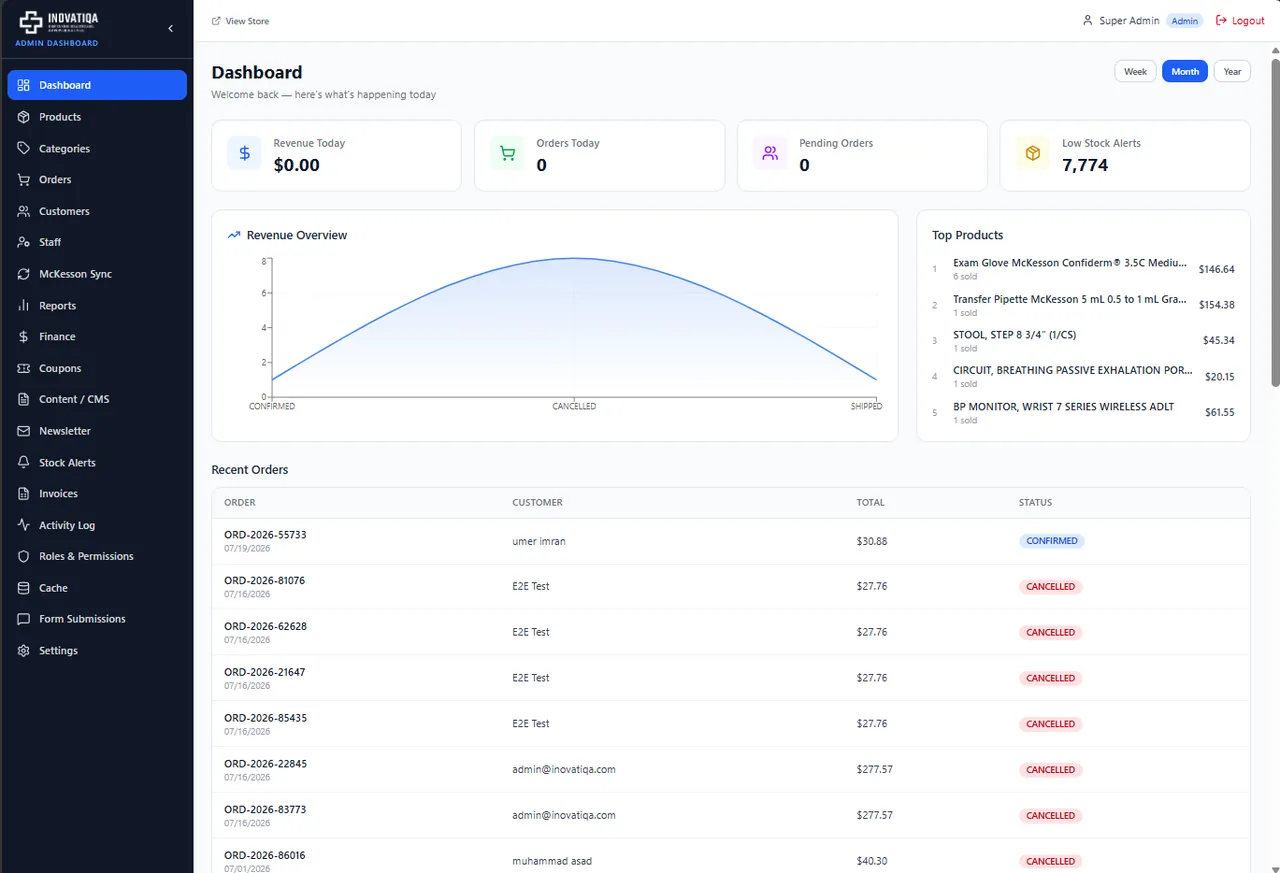Image resolution: width=1280 pixels, height=873 pixels.
Task: Open the Activity Log page
Action: pos(97,525)
